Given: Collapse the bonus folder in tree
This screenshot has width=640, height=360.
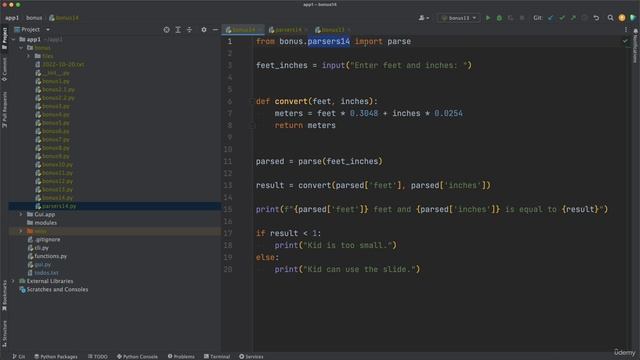Looking at the screenshot, I should (x=21, y=48).
